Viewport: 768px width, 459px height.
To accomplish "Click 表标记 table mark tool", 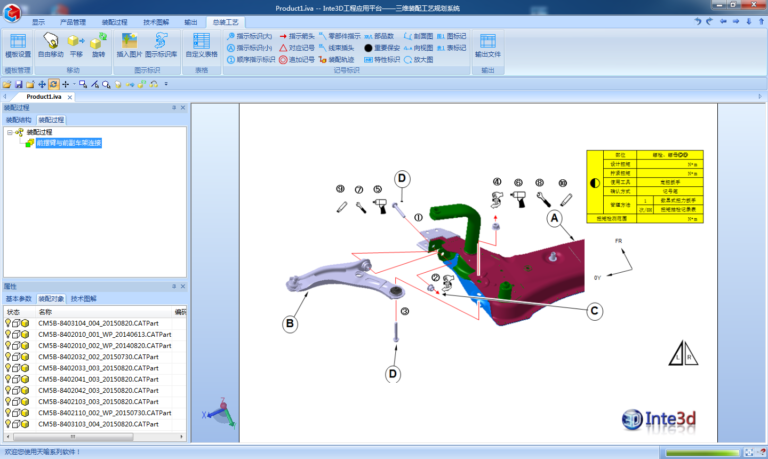I will [451, 48].
